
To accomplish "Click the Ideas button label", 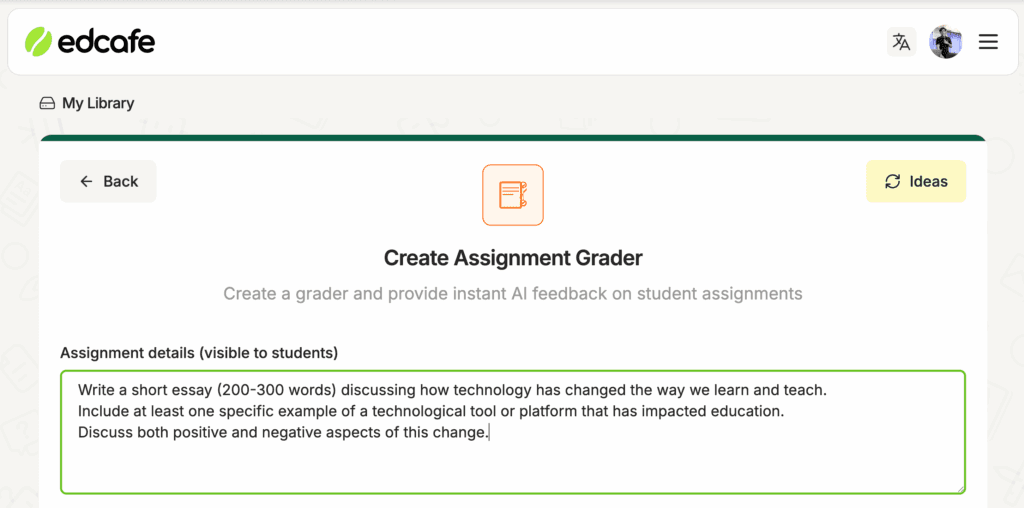I will click(929, 182).
